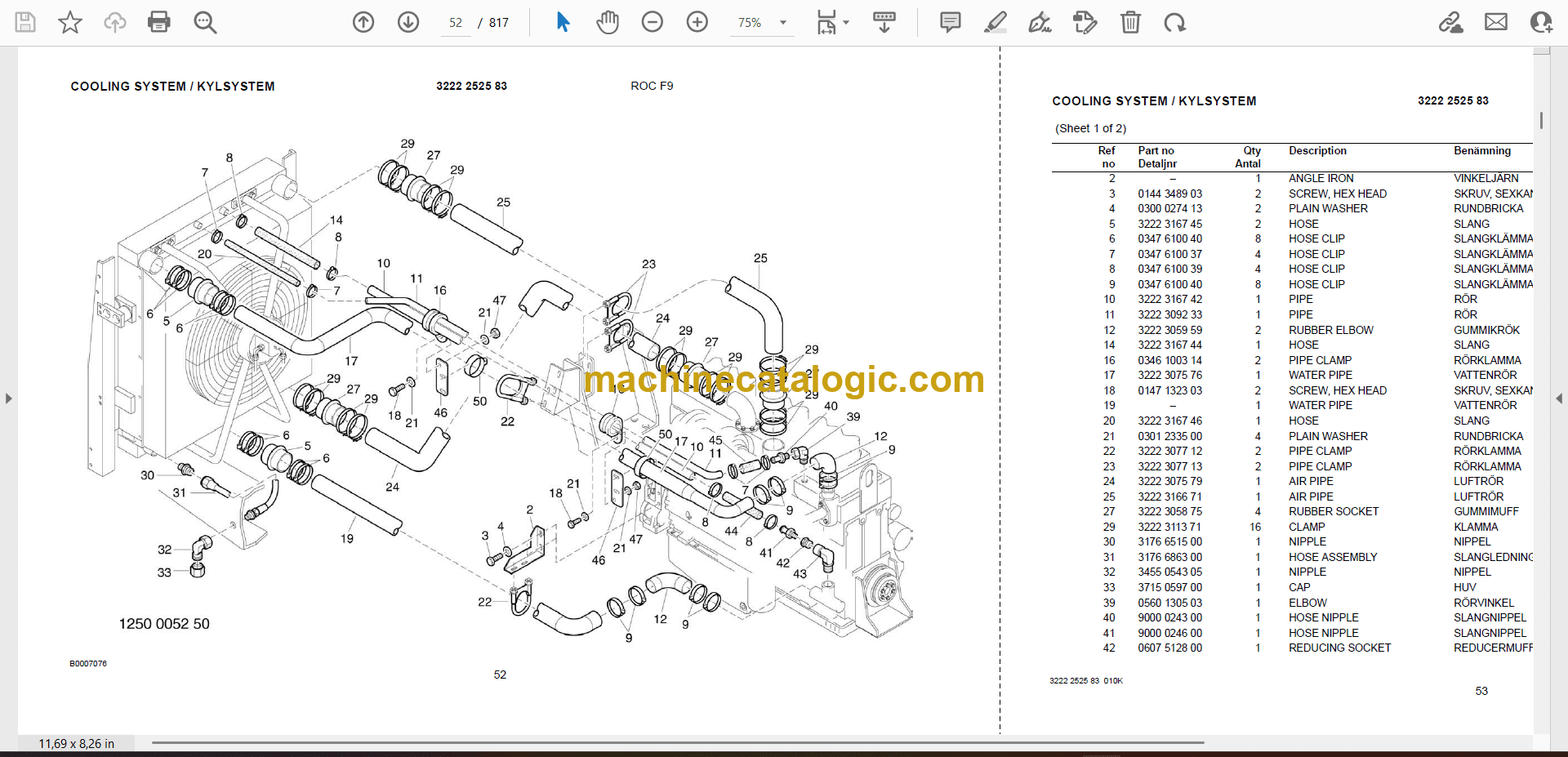Image resolution: width=1568 pixels, height=757 pixels.
Task: Click part number 3222 3167 42
Action: [1170, 299]
